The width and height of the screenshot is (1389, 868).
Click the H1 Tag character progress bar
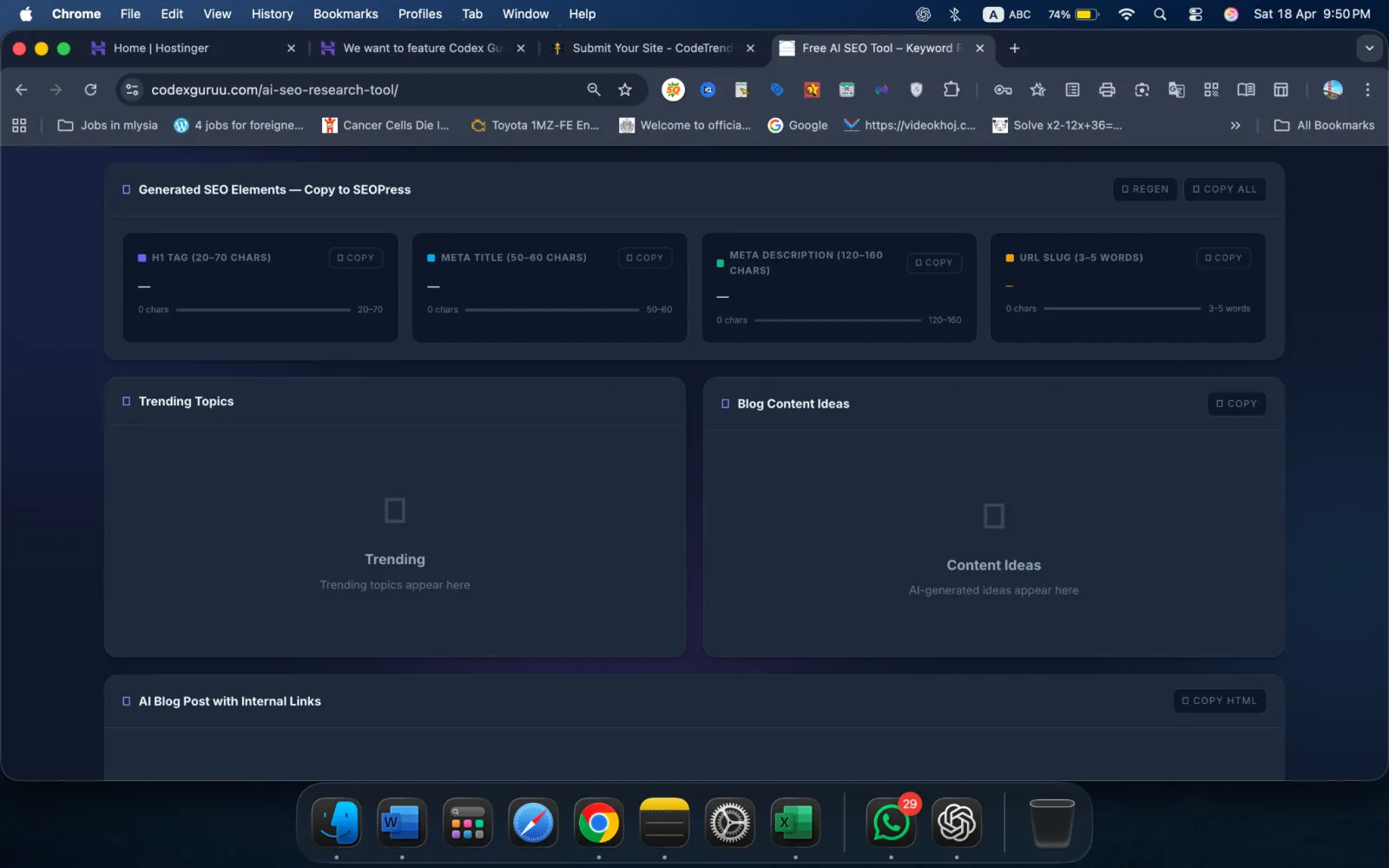coord(263,310)
